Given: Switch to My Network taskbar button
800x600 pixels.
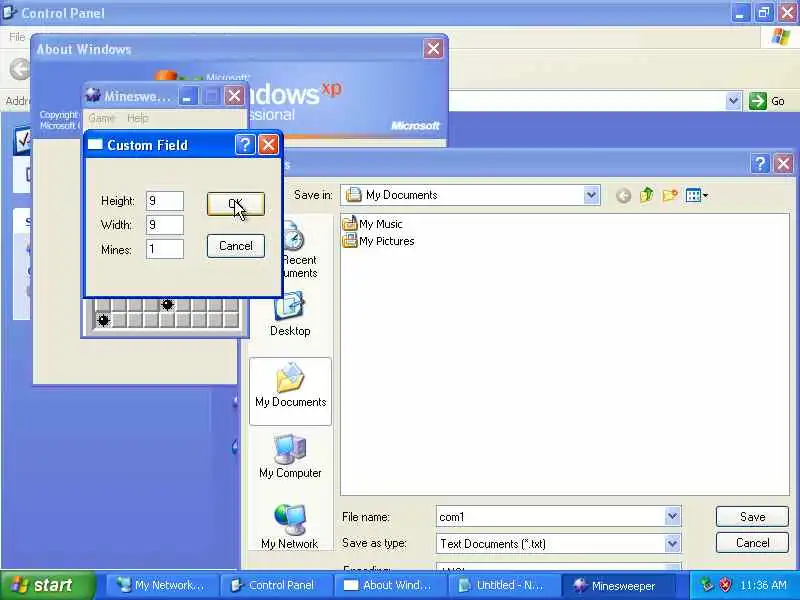Looking at the screenshot, I should point(162,585).
